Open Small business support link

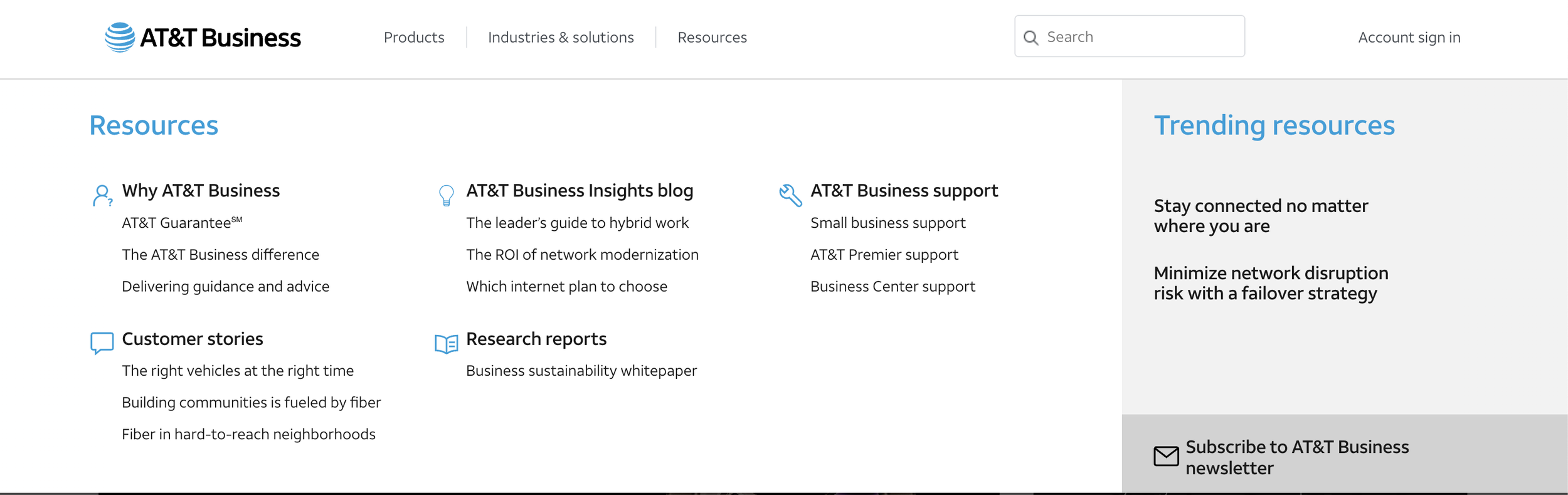click(x=887, y=223)
